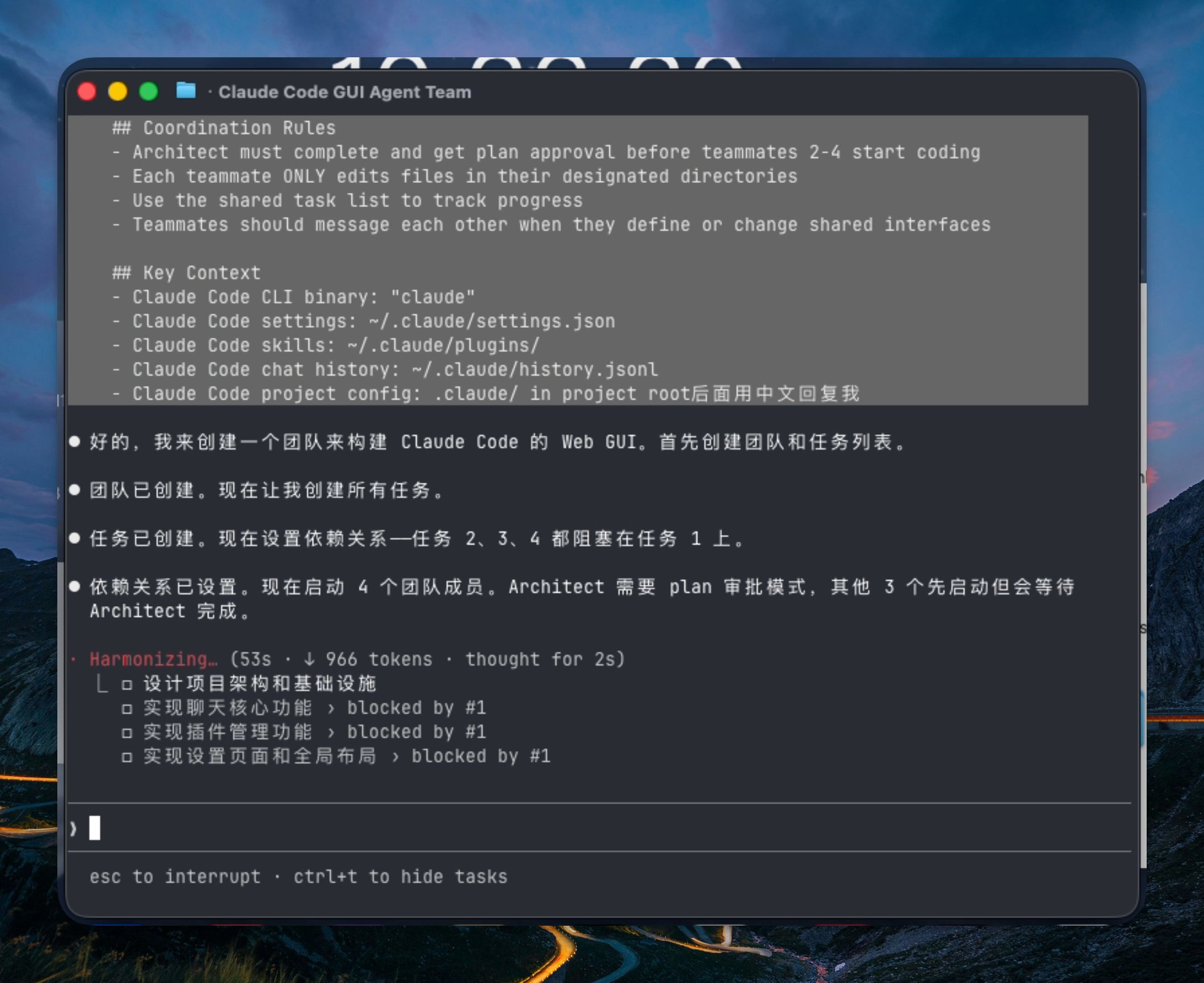Click the red Harmonizing spinner status
Viewport: 1204px width, 983px height.
tap(153, 659)
